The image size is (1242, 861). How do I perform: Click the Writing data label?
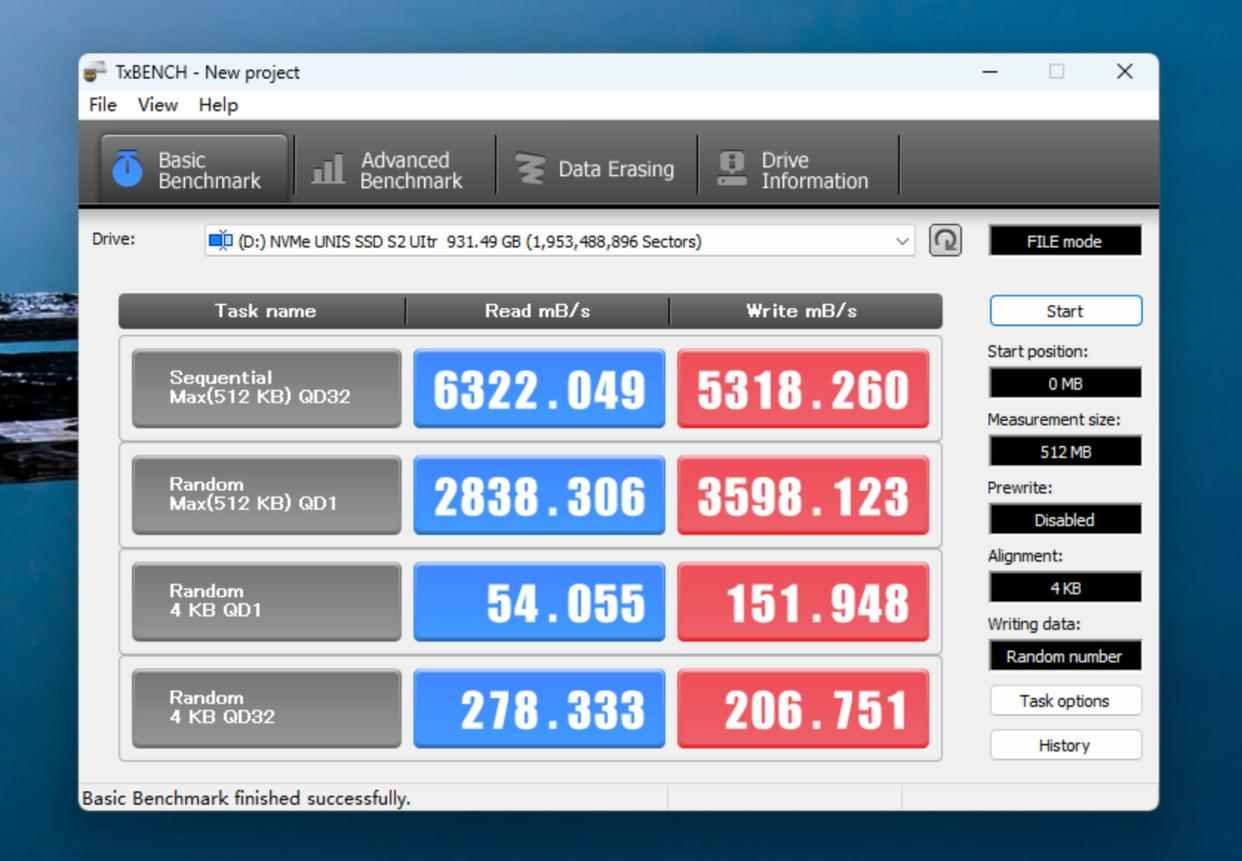click(1034, 624)
